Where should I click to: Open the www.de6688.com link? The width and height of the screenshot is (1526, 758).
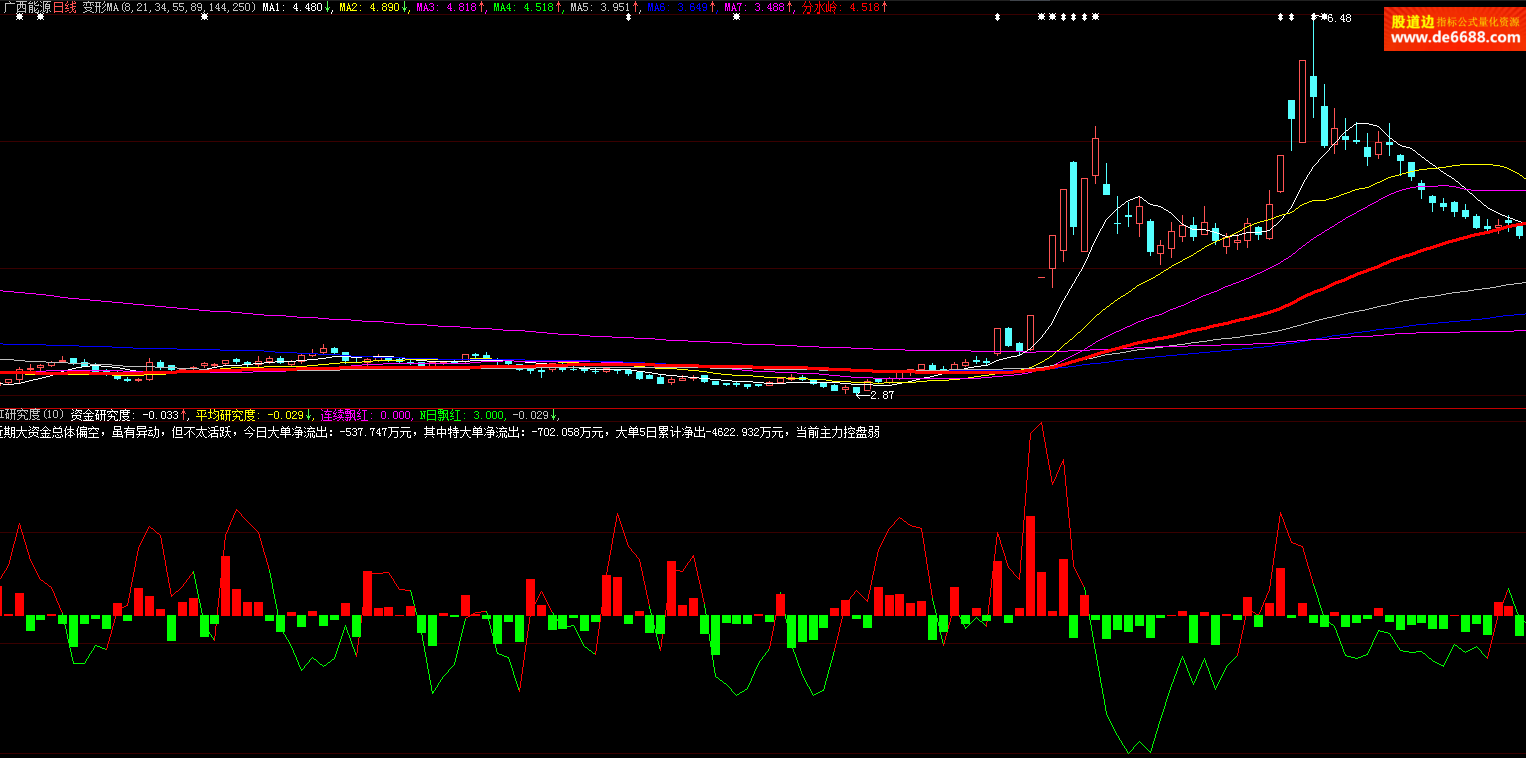(x=1455, y=38)
